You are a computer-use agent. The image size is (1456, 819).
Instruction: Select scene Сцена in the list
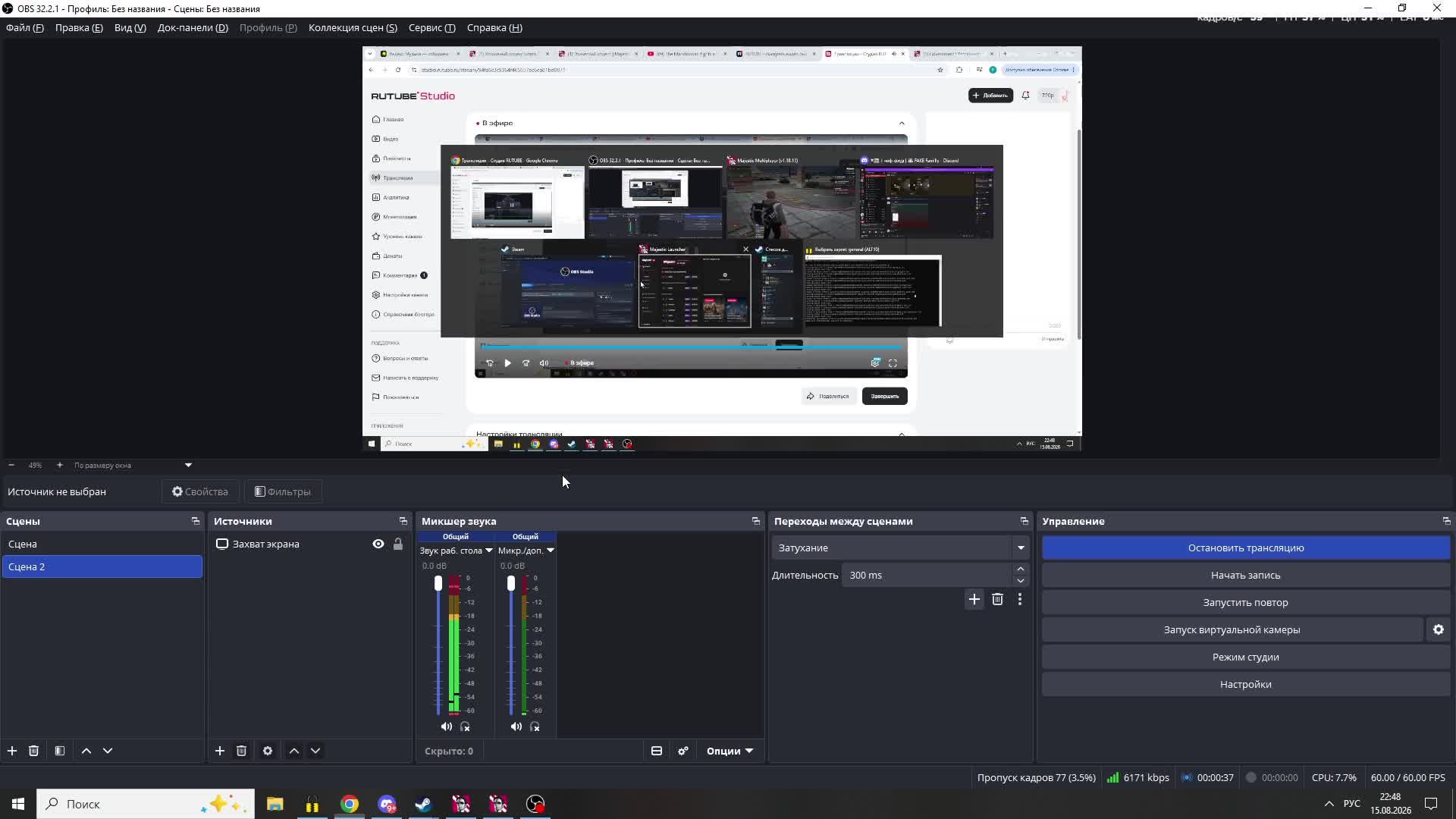tap(102, 544)
